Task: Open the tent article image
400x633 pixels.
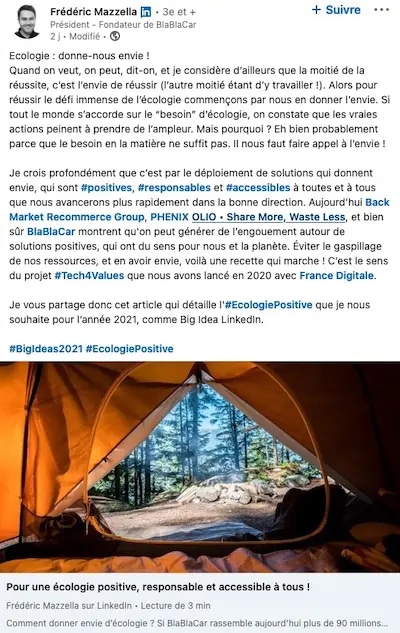Action: [200, 467]
